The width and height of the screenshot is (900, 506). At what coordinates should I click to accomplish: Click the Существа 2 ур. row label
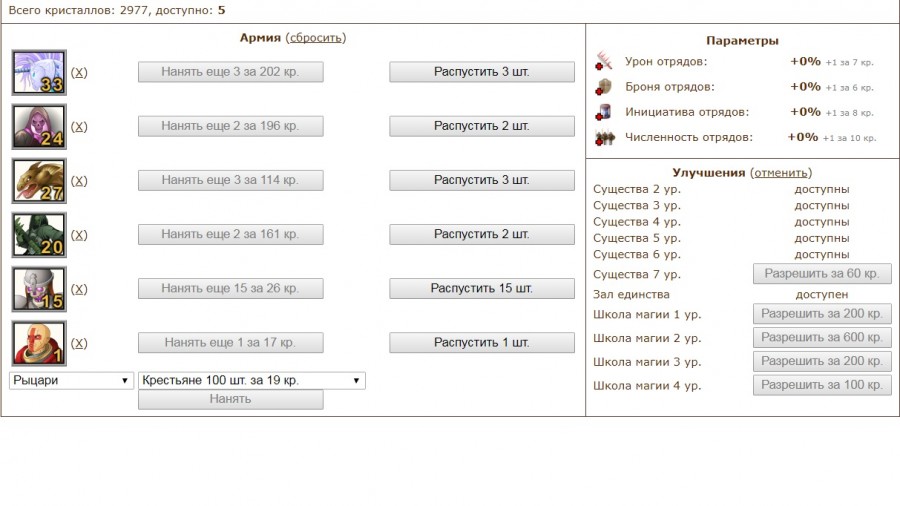(637, 189)
